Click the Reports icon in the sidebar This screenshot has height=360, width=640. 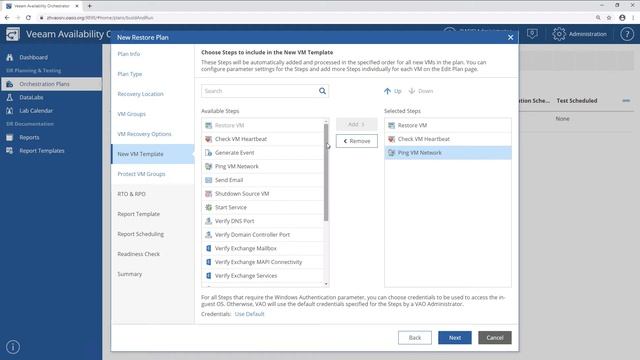pos(9,138)
